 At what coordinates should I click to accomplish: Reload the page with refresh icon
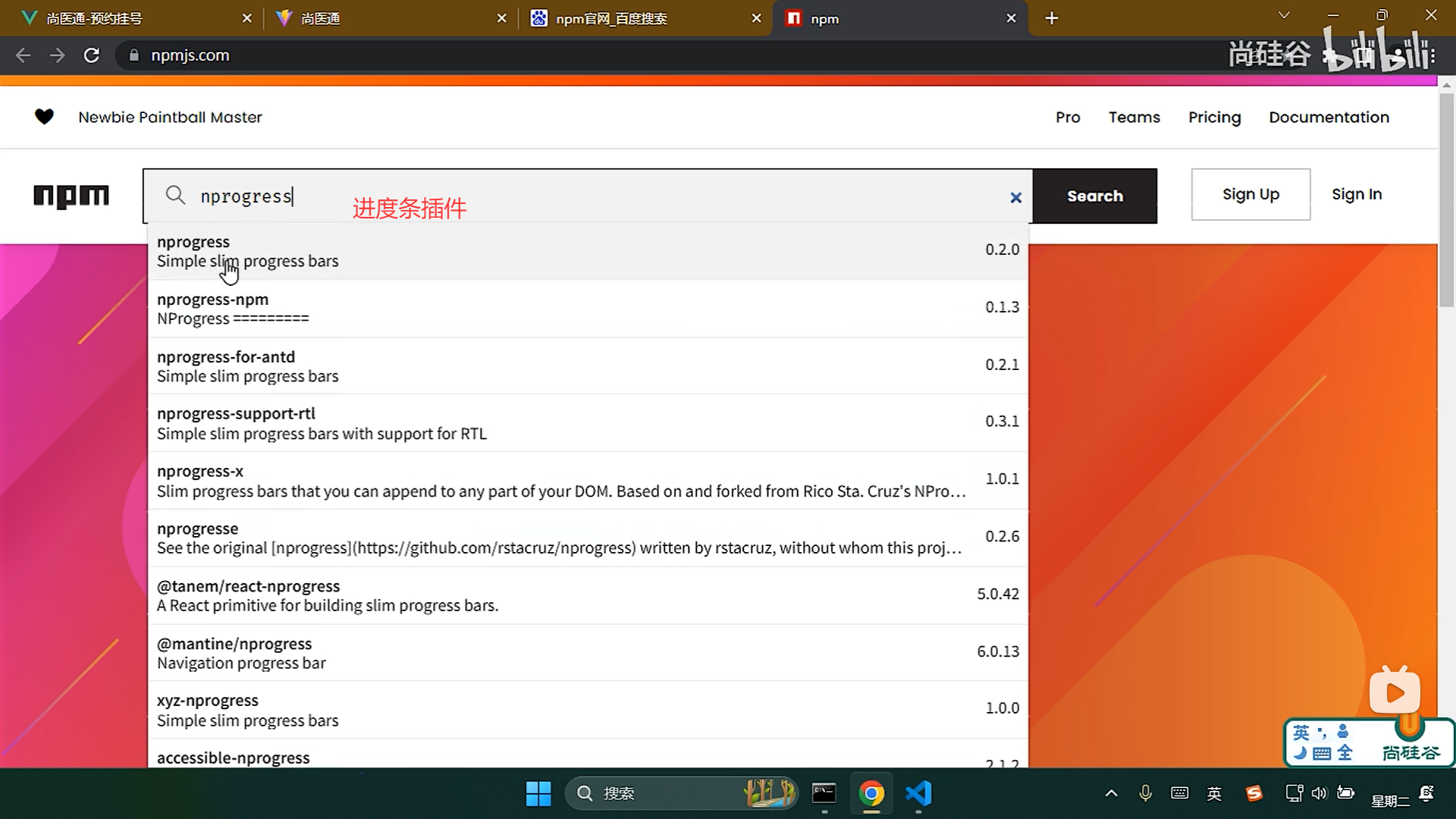[92, 55]
